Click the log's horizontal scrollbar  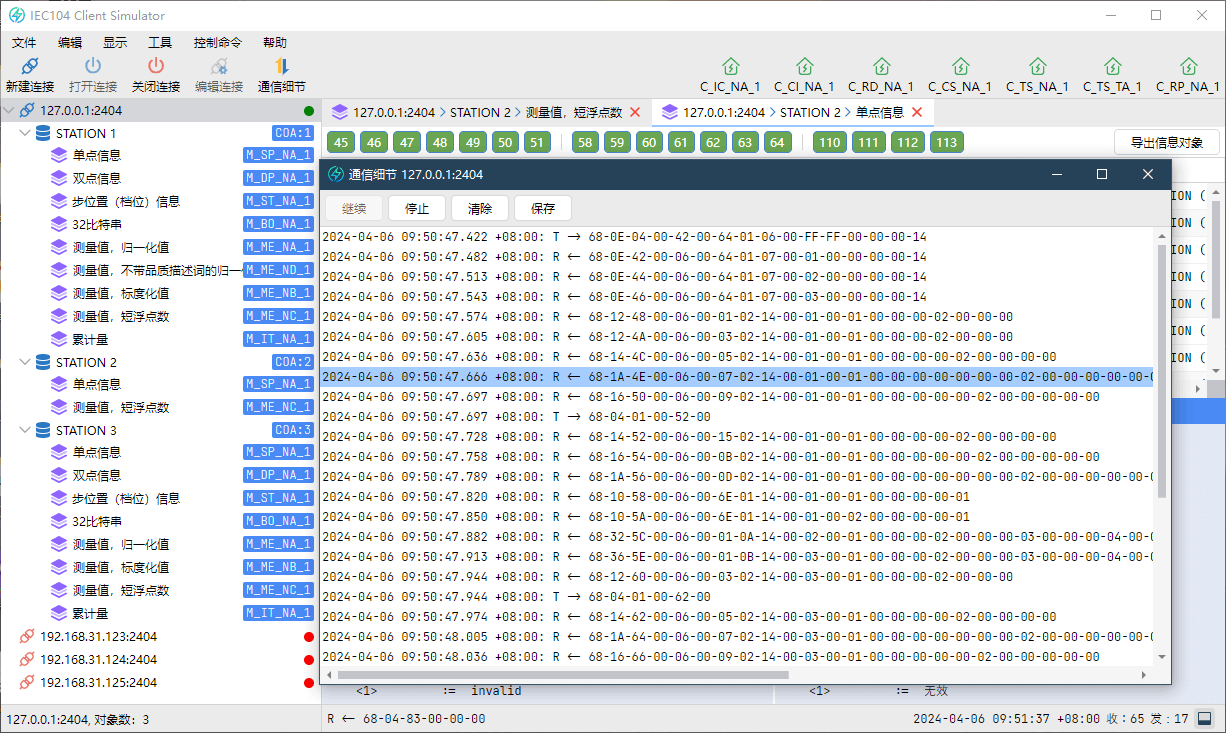tap(555, 674)
